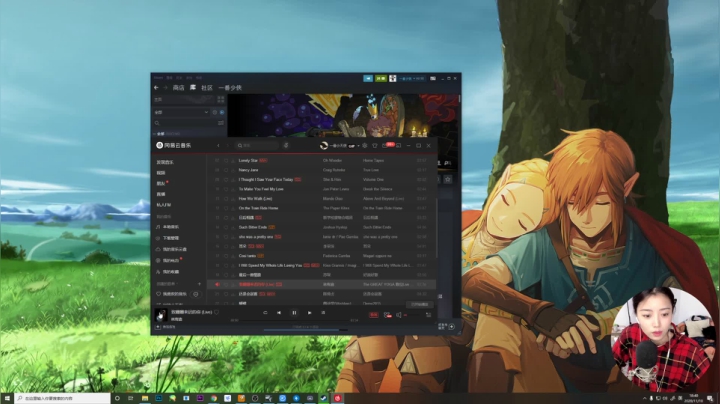This screenshot has width=720, height=404.
Task: Select the Such Bitter Ends song title
Action: (x=253, y=227)
